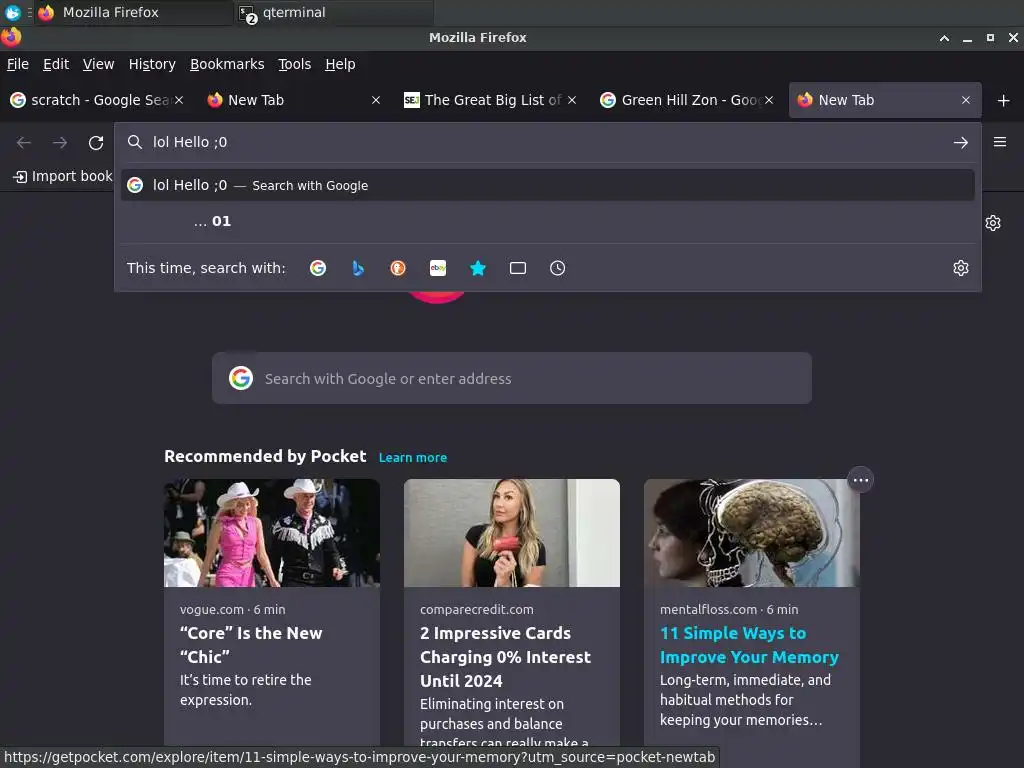Search bookmarks via star icon

478,268
